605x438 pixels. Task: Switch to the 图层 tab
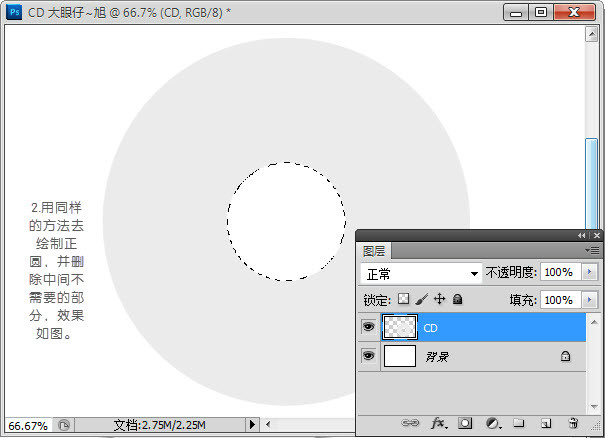coord(374,251)
